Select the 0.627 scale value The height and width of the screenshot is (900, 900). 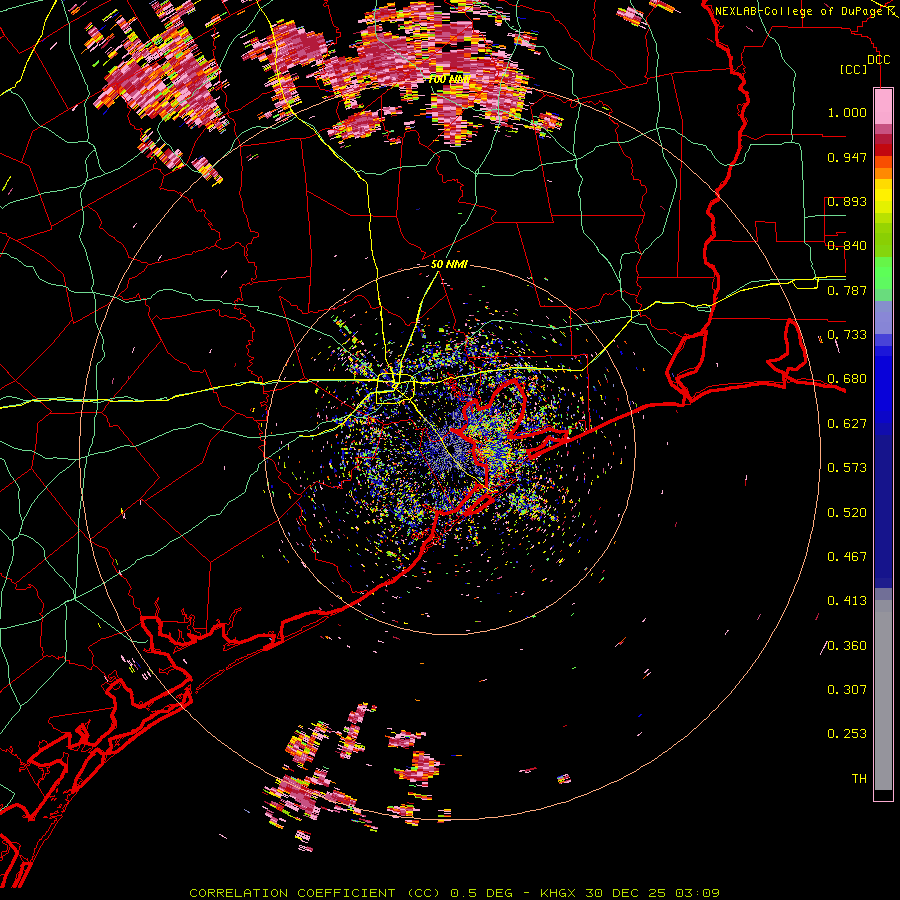point(847,424)
